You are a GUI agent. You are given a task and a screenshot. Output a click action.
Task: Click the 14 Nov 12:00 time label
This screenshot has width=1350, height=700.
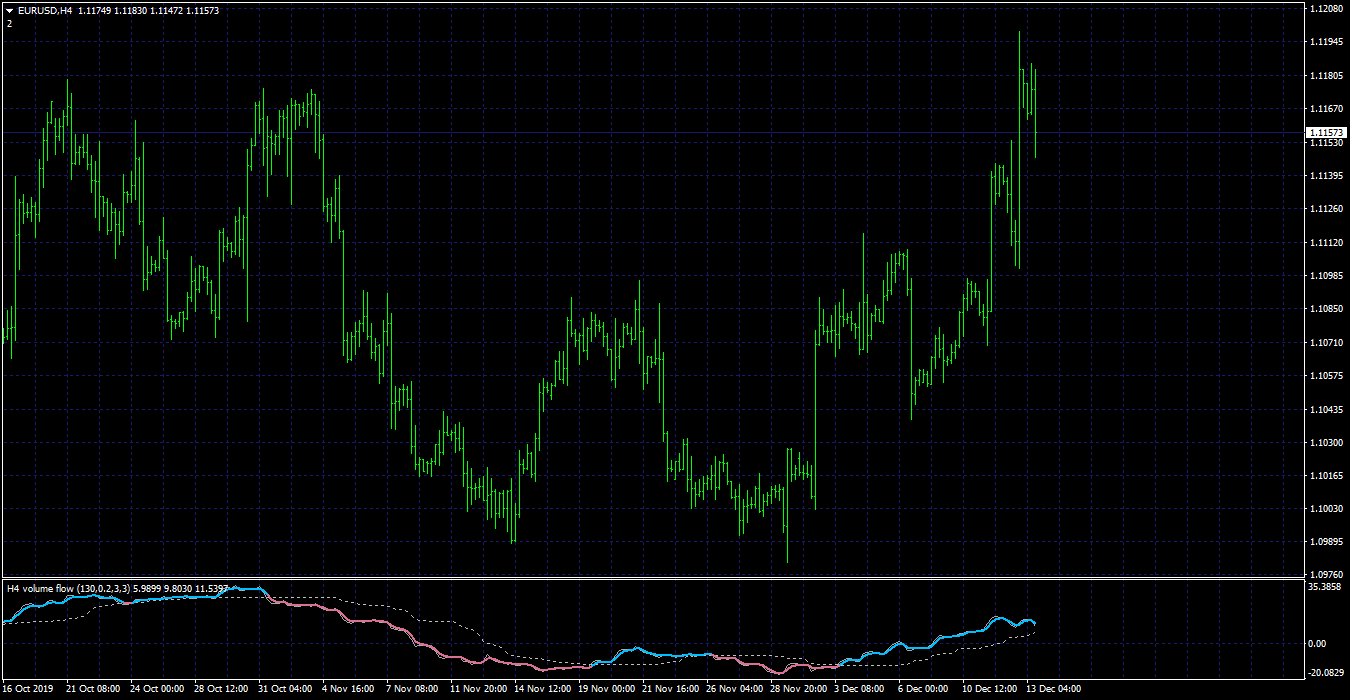point(541,689)
